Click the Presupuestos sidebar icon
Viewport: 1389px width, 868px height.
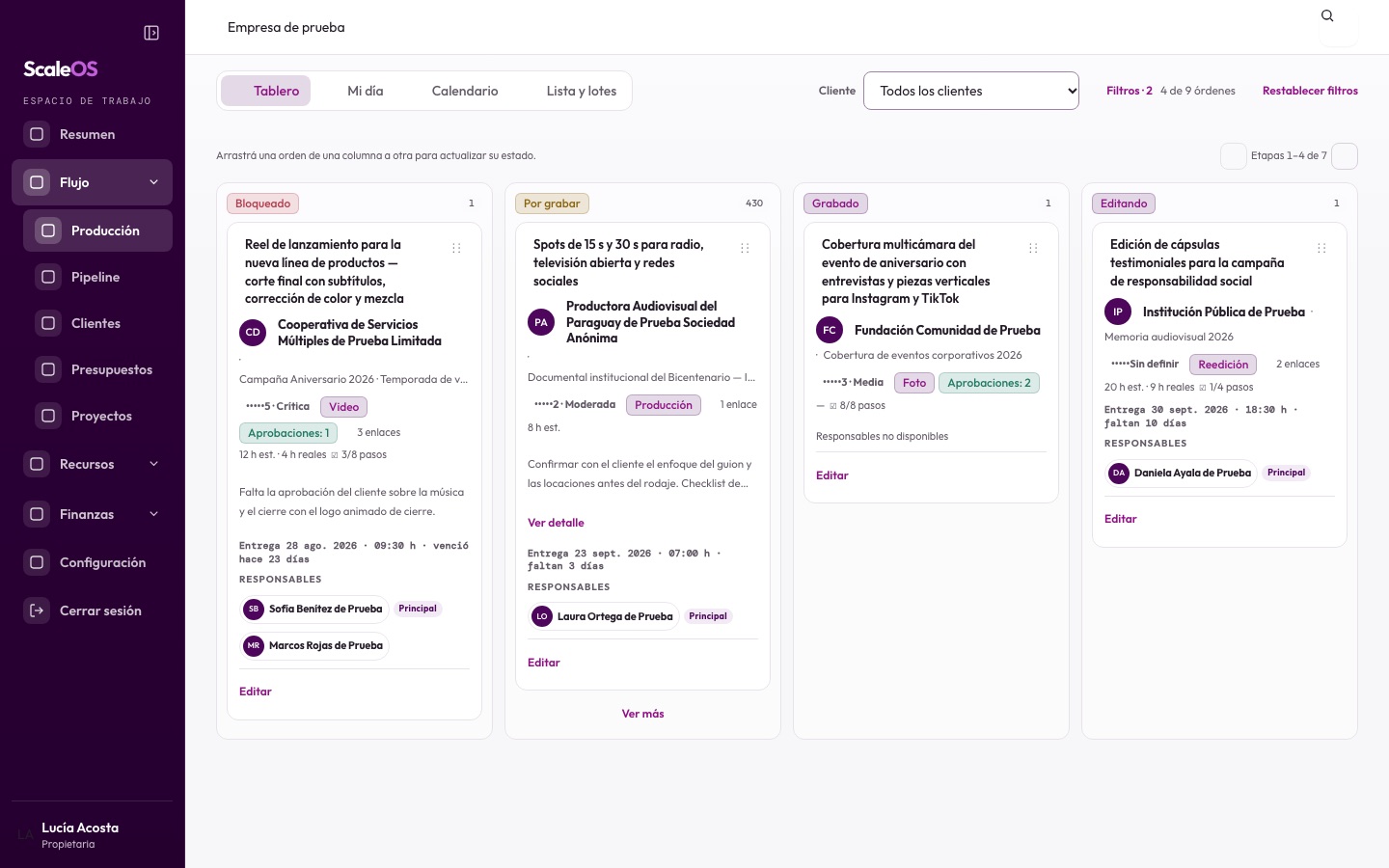(x=48, y=369)
